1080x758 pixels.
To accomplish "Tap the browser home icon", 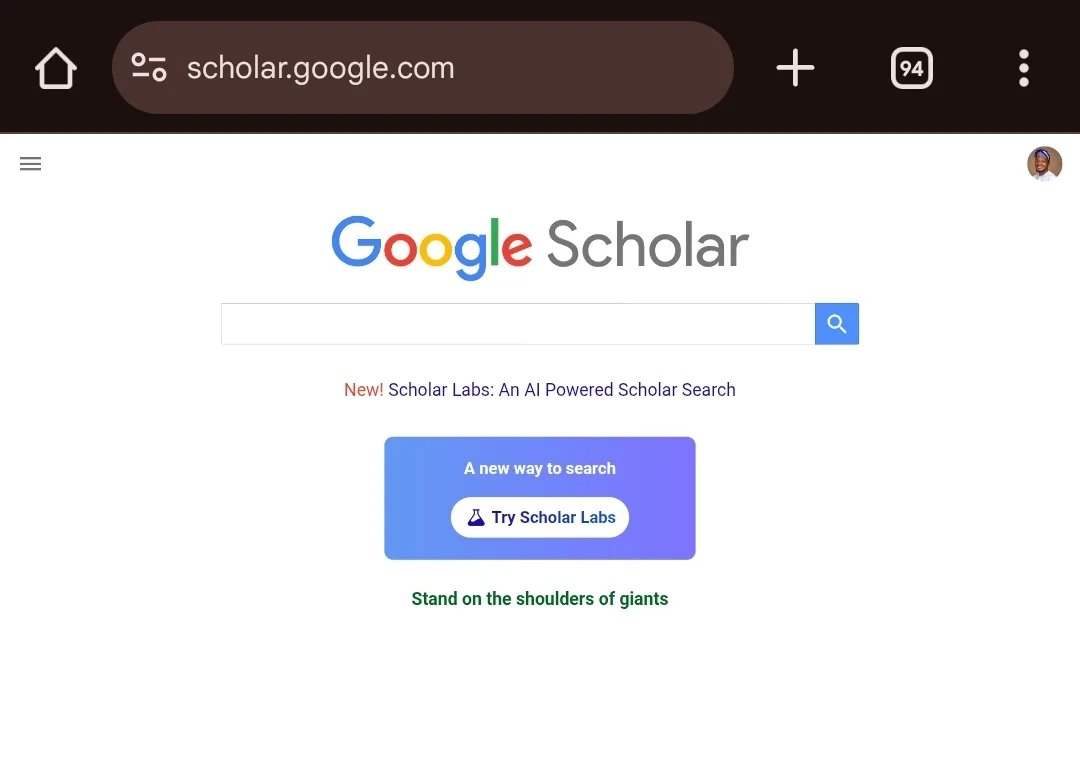I will tap(56, 68).
